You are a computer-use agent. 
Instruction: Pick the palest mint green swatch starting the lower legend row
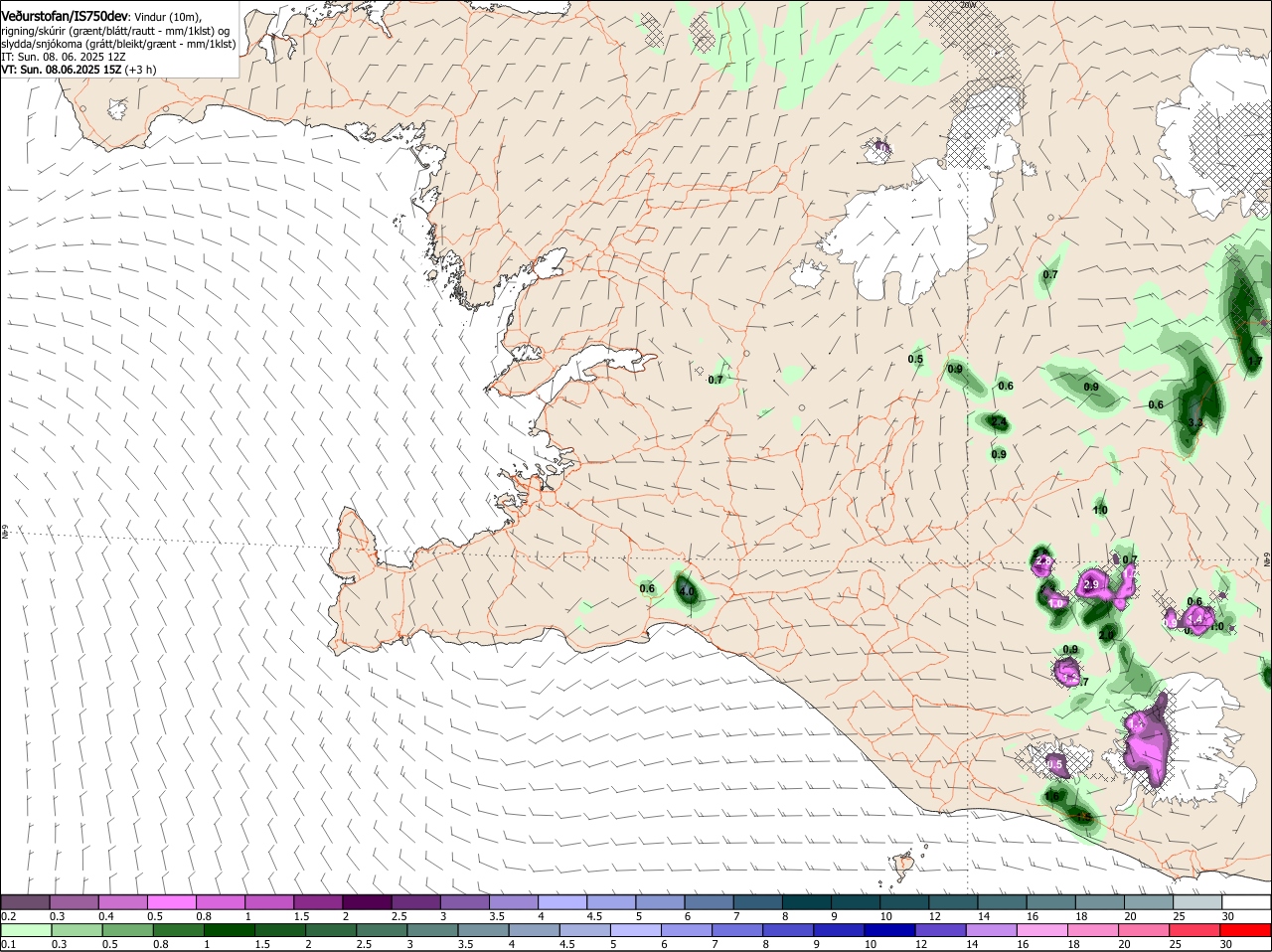click(x=26, y=930)
